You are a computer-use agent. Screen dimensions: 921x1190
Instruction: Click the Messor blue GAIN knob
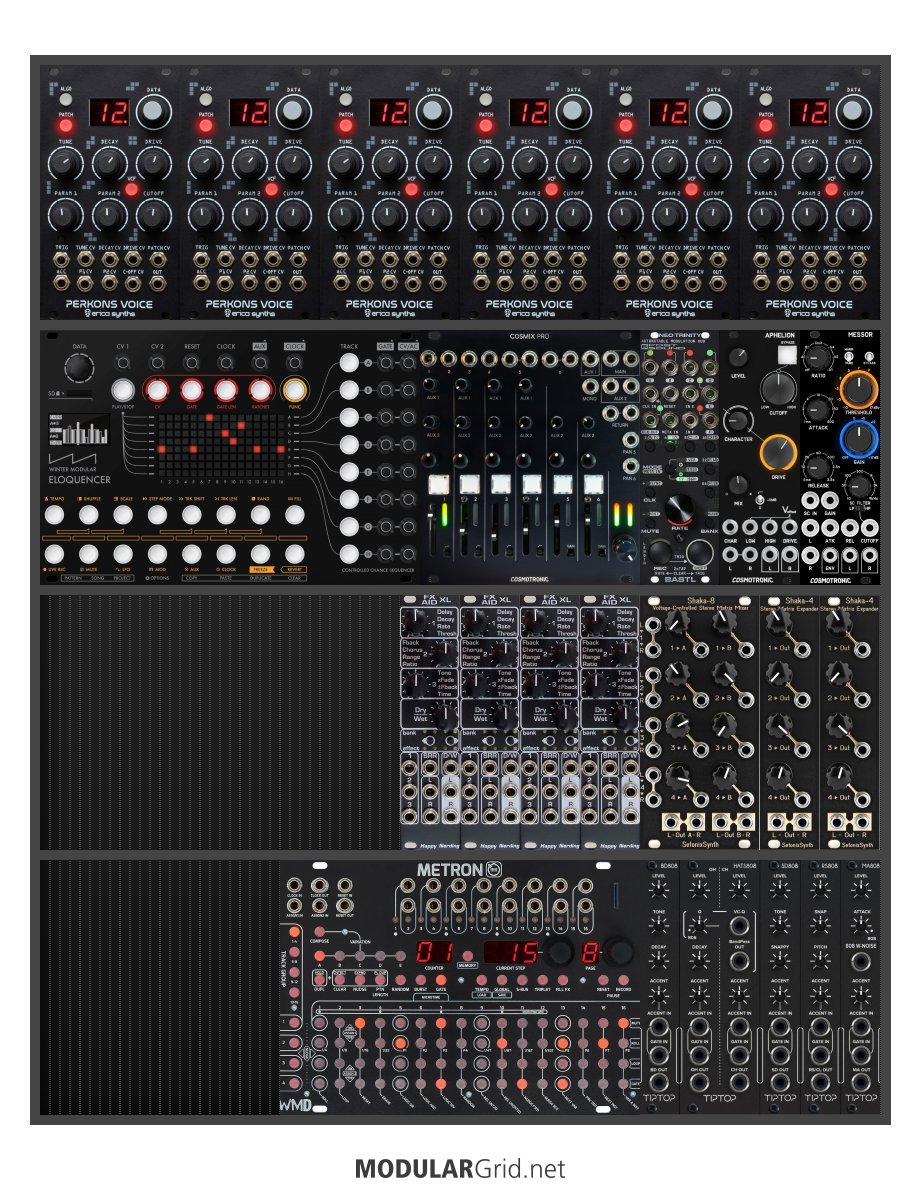(858, 439)
